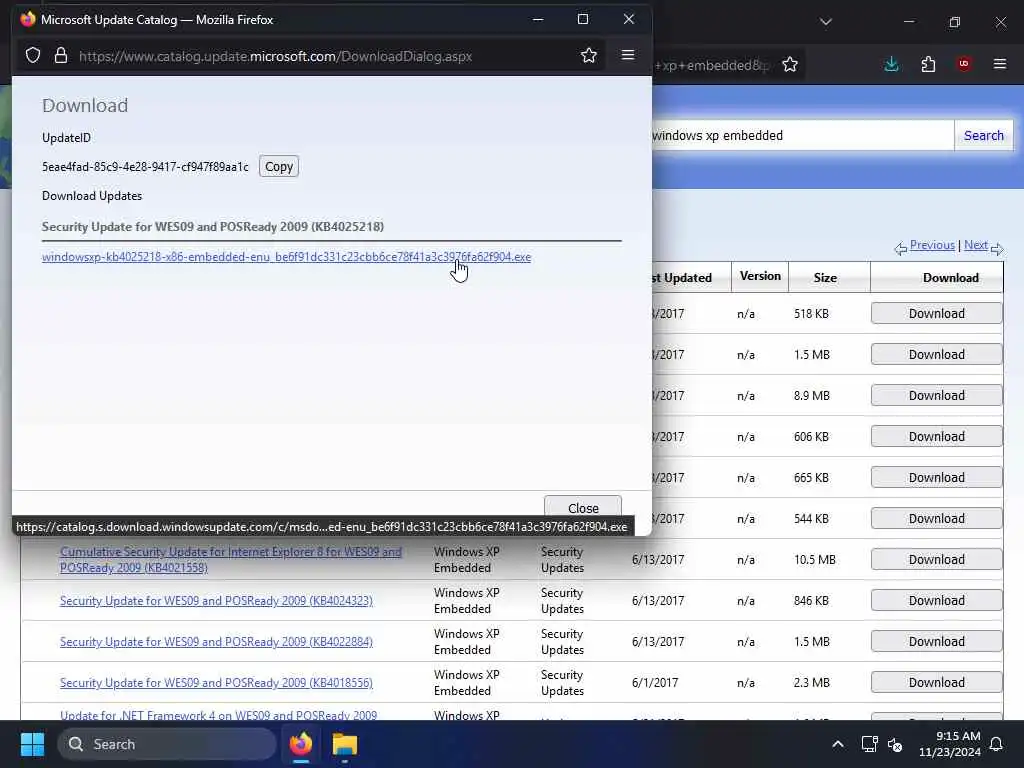Click the UpdateID text 5eae4fad-85c9-4e28

tap(145, 167)
